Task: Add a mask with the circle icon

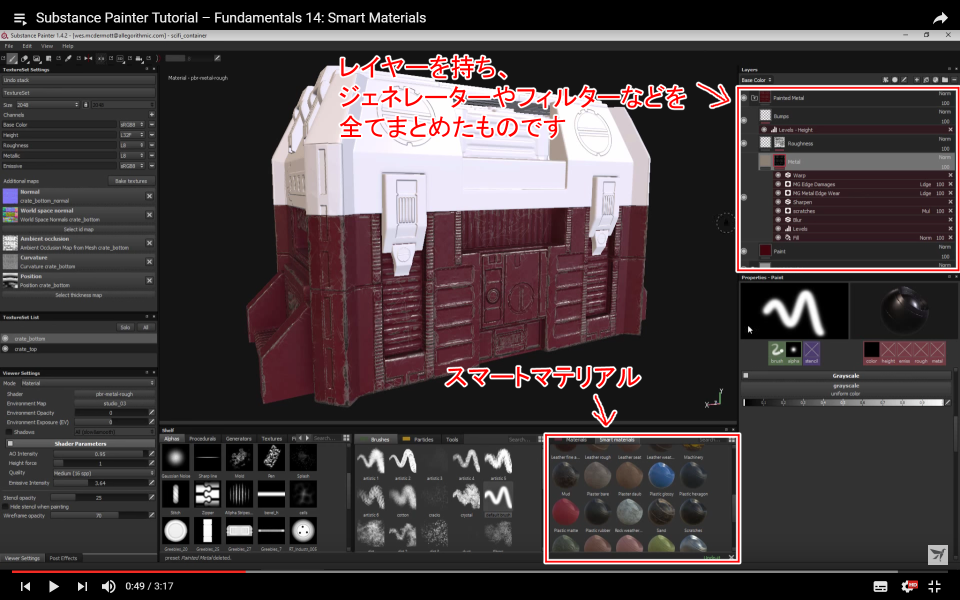Action: 894,80
